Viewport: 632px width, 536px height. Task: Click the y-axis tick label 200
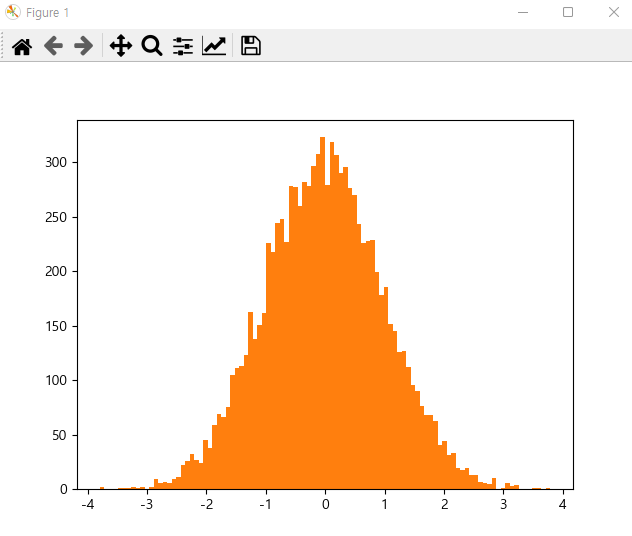click(x=56, y=271)
